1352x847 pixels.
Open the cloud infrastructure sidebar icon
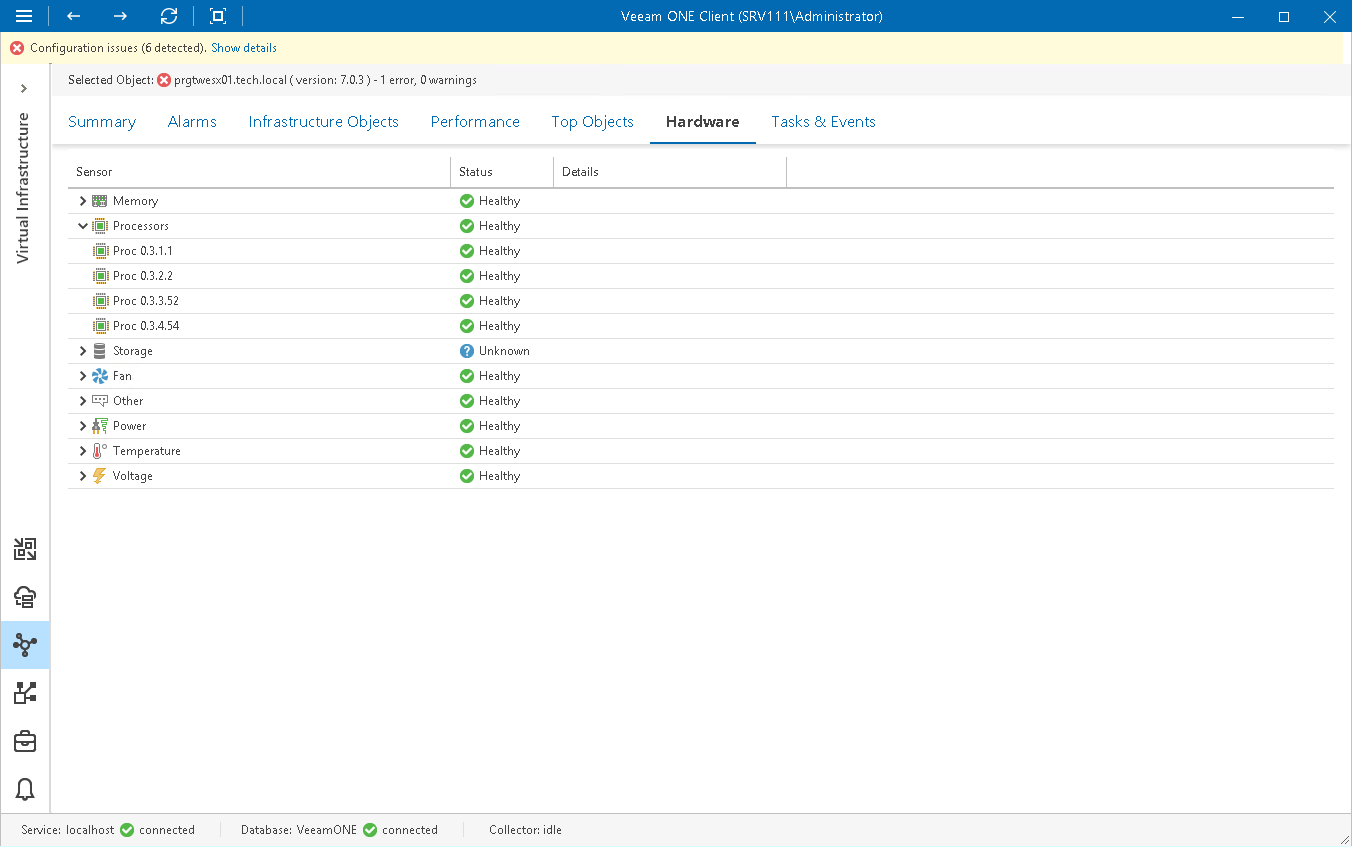coord(25,597)
